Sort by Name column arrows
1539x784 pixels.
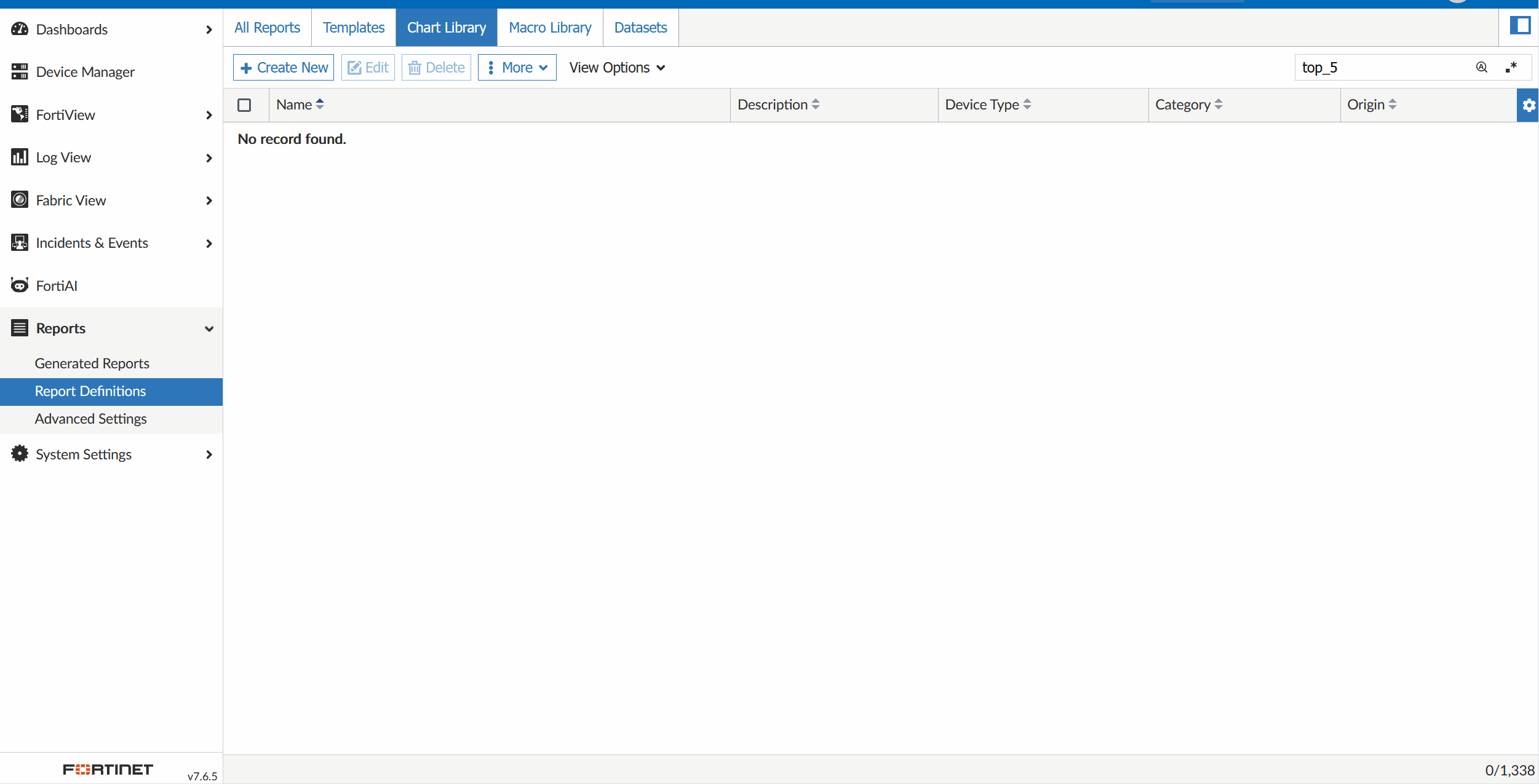(320, 105)
